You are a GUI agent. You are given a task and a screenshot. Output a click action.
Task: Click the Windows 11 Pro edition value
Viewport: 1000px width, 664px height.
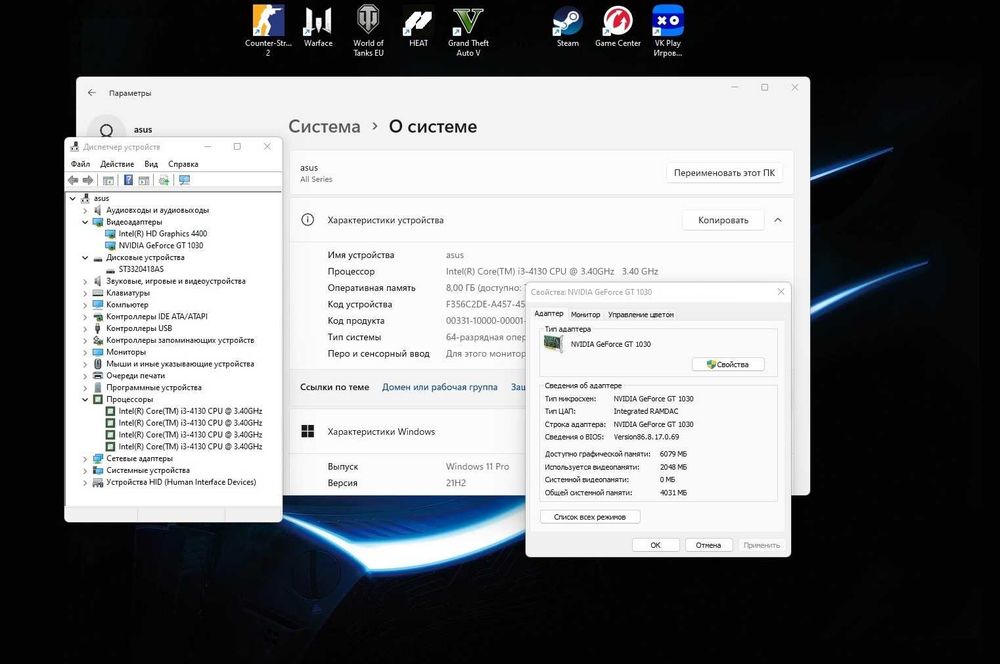[478, 466]
